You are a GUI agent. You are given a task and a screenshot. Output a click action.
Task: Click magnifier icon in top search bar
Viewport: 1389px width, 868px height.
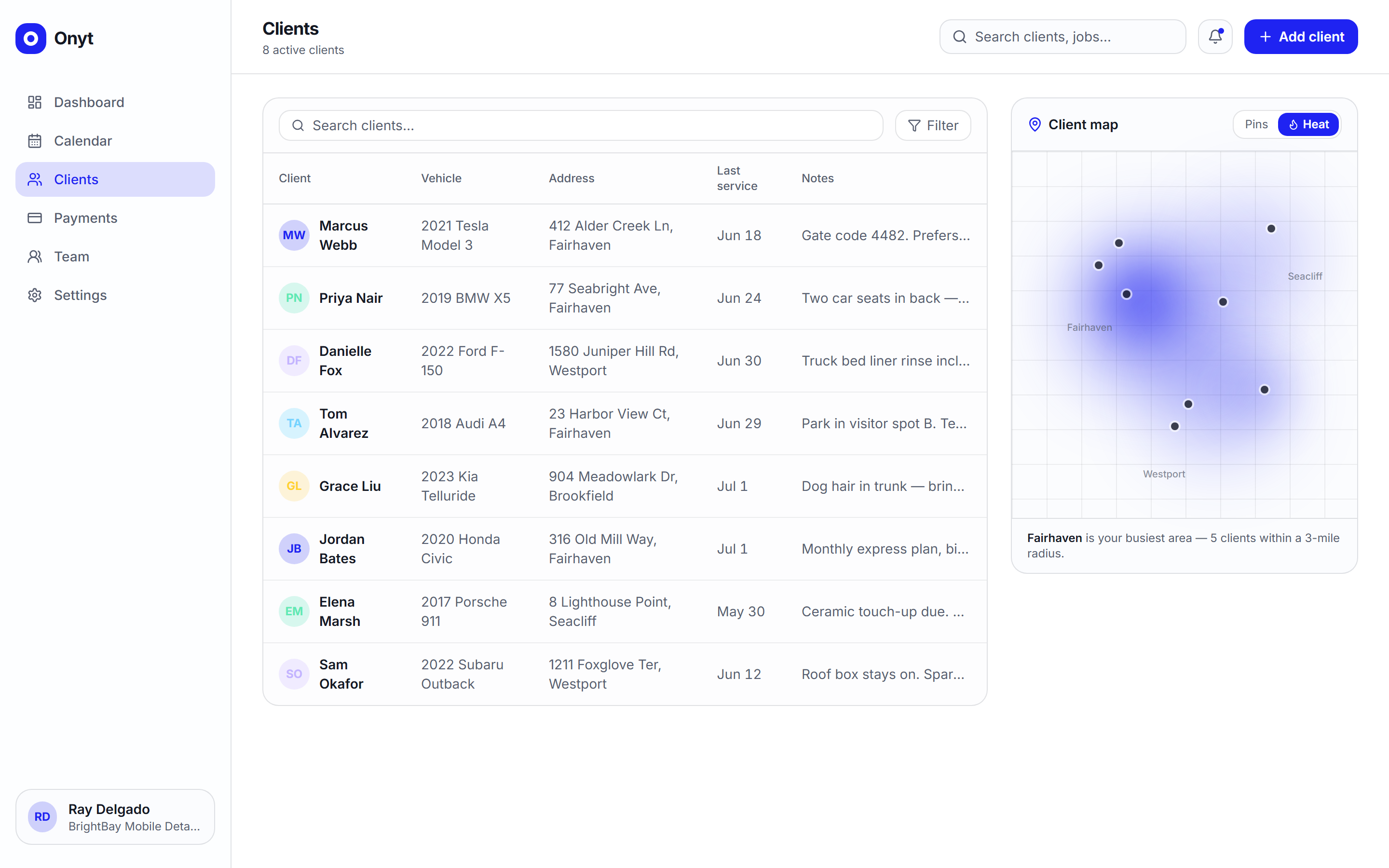[960, 37]
